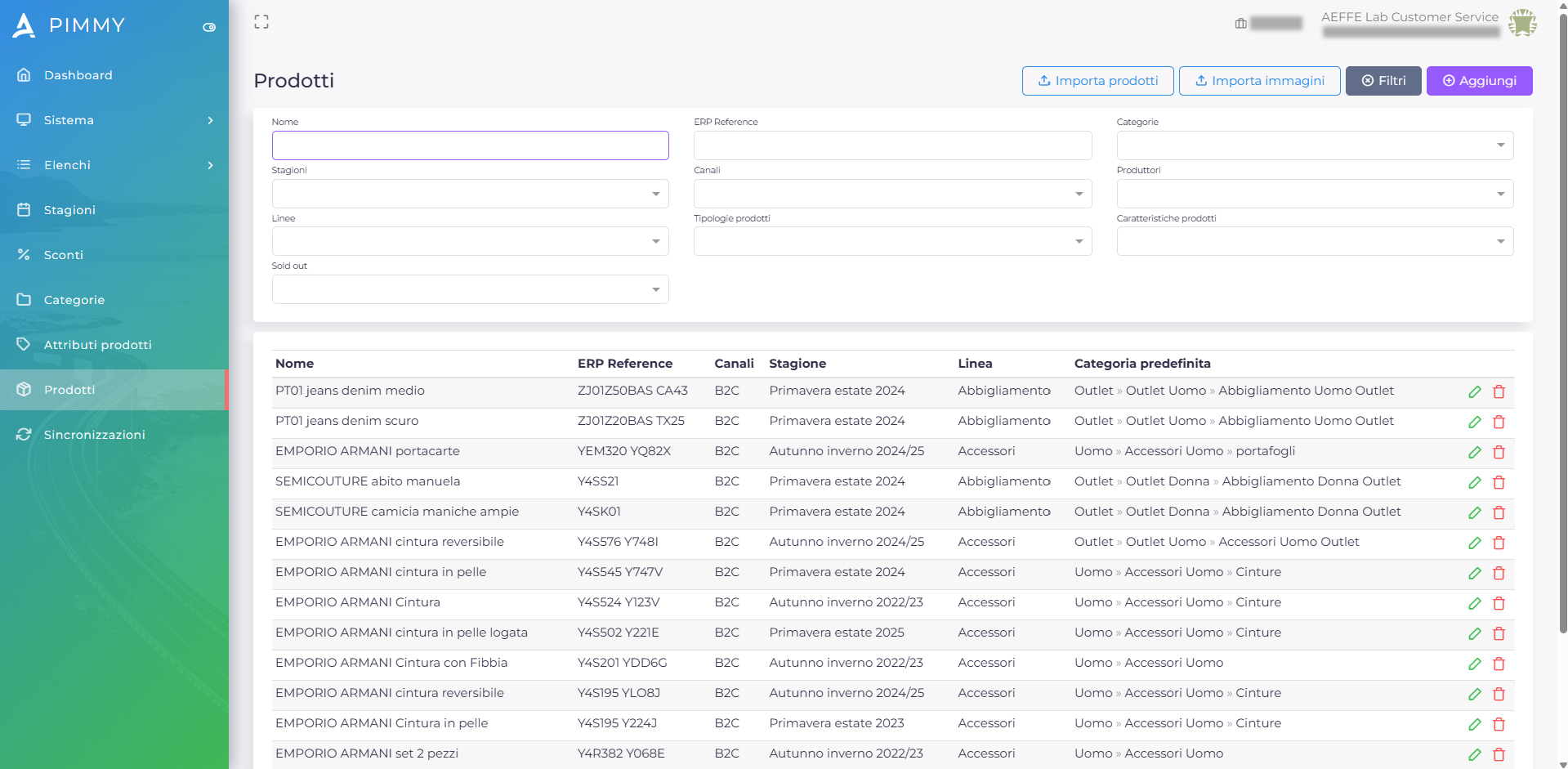Image resolution: width=1568 pixels, height=769 pixels.
Task: Expand the Elenchi submenu
Action: click(114, 165)
